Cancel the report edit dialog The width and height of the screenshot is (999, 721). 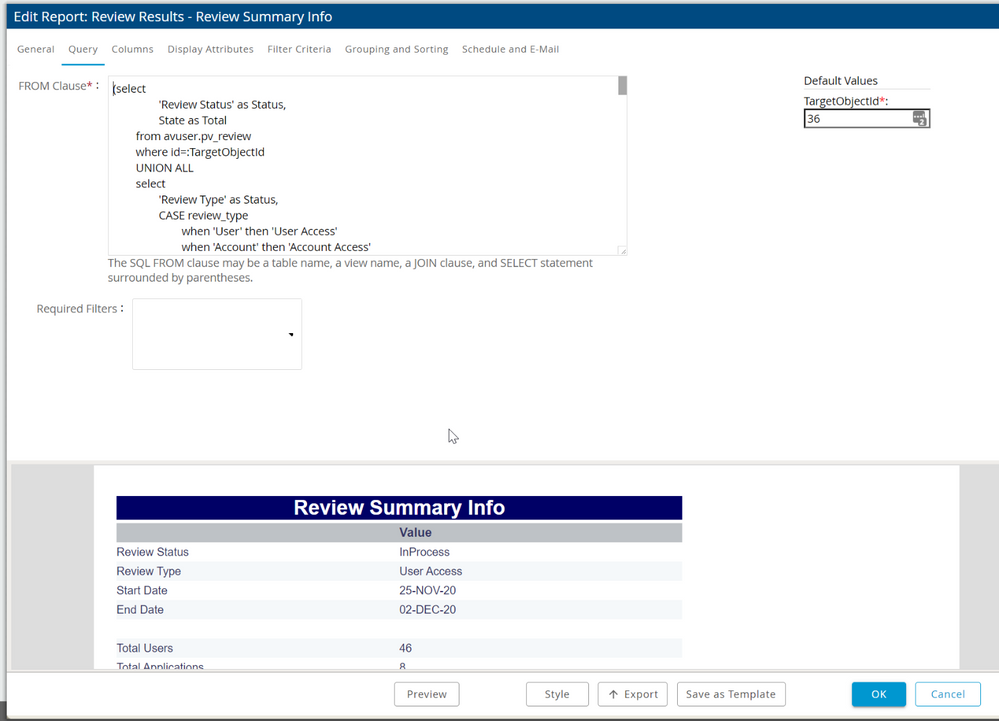[947, 694]
